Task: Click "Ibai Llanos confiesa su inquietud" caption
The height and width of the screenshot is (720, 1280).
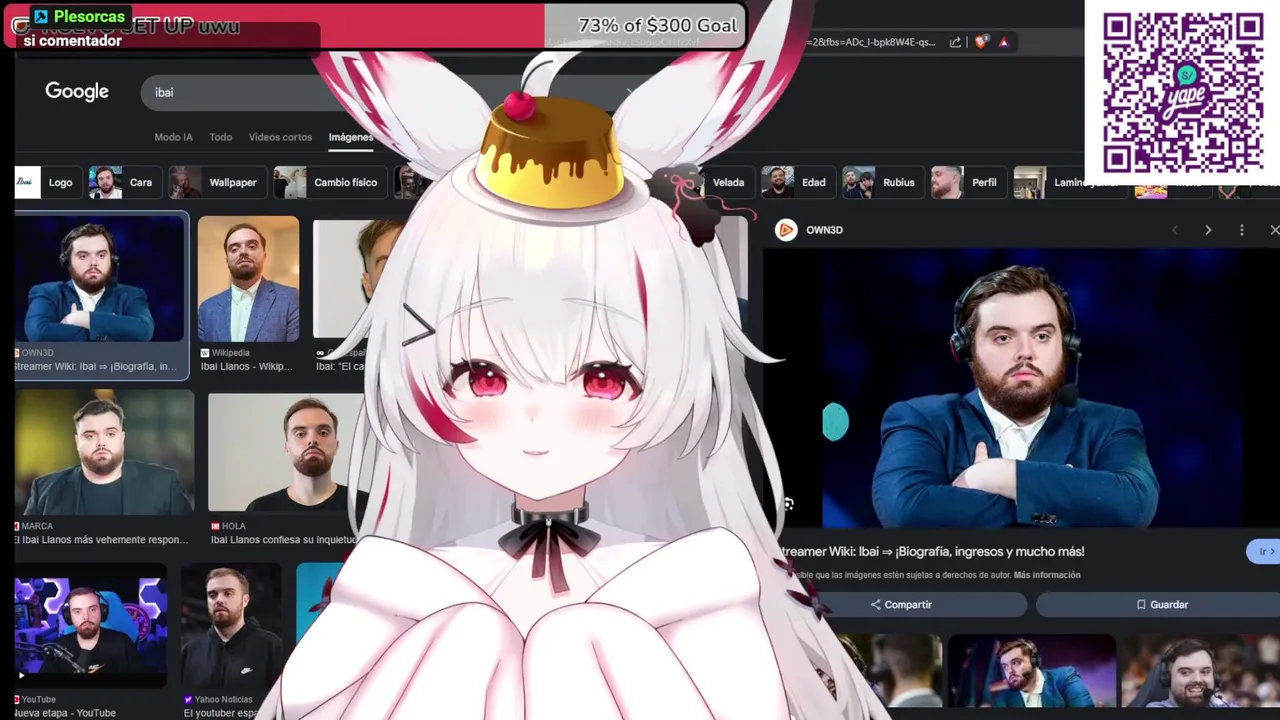Action: 283,540
